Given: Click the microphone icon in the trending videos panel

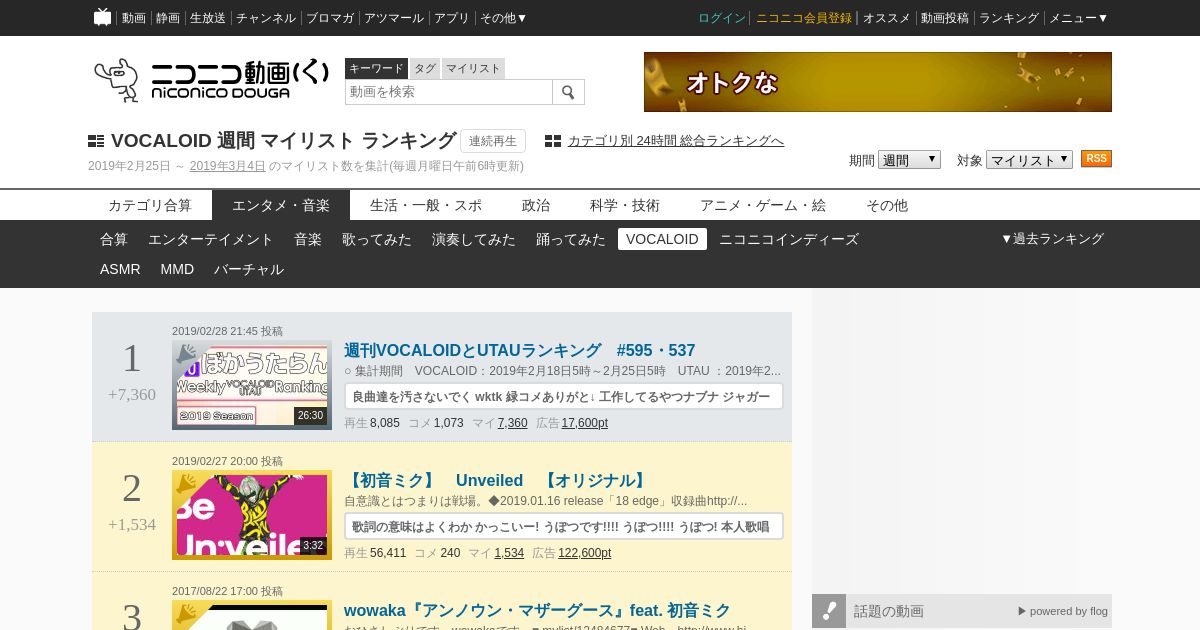Looking at the screenshot, I should [829, 611].
